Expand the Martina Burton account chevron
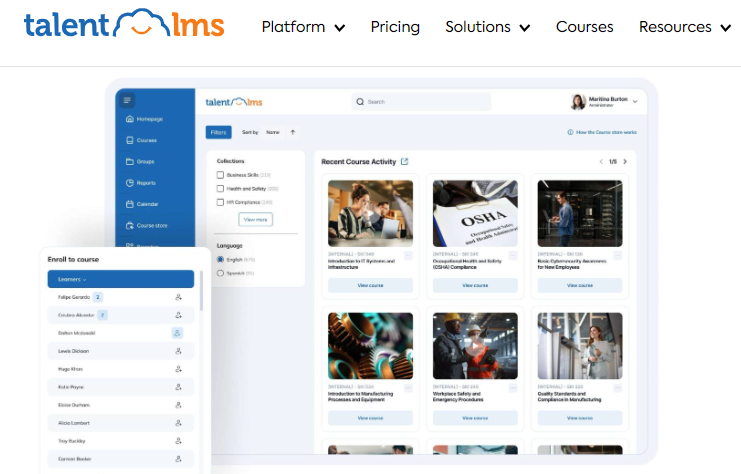 pos(635,101)
